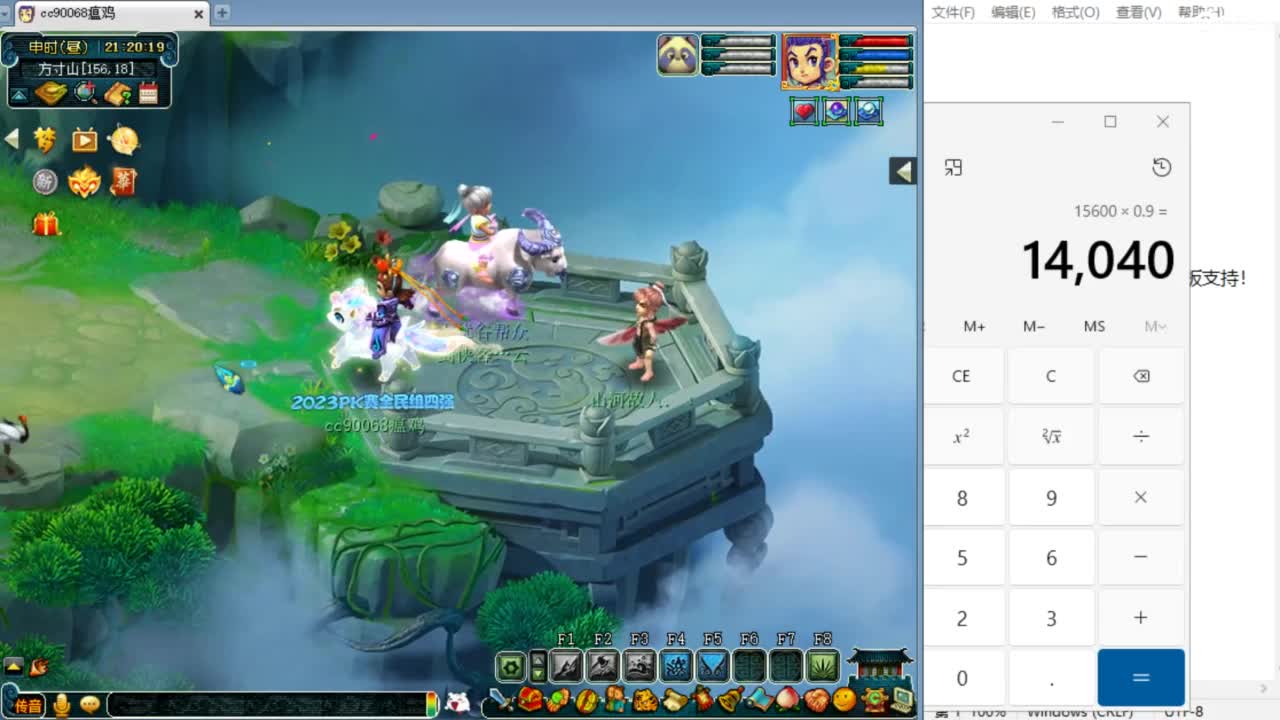Activate the F5 blue skill slot
The image size is (1280, 720).
(713, 665)
